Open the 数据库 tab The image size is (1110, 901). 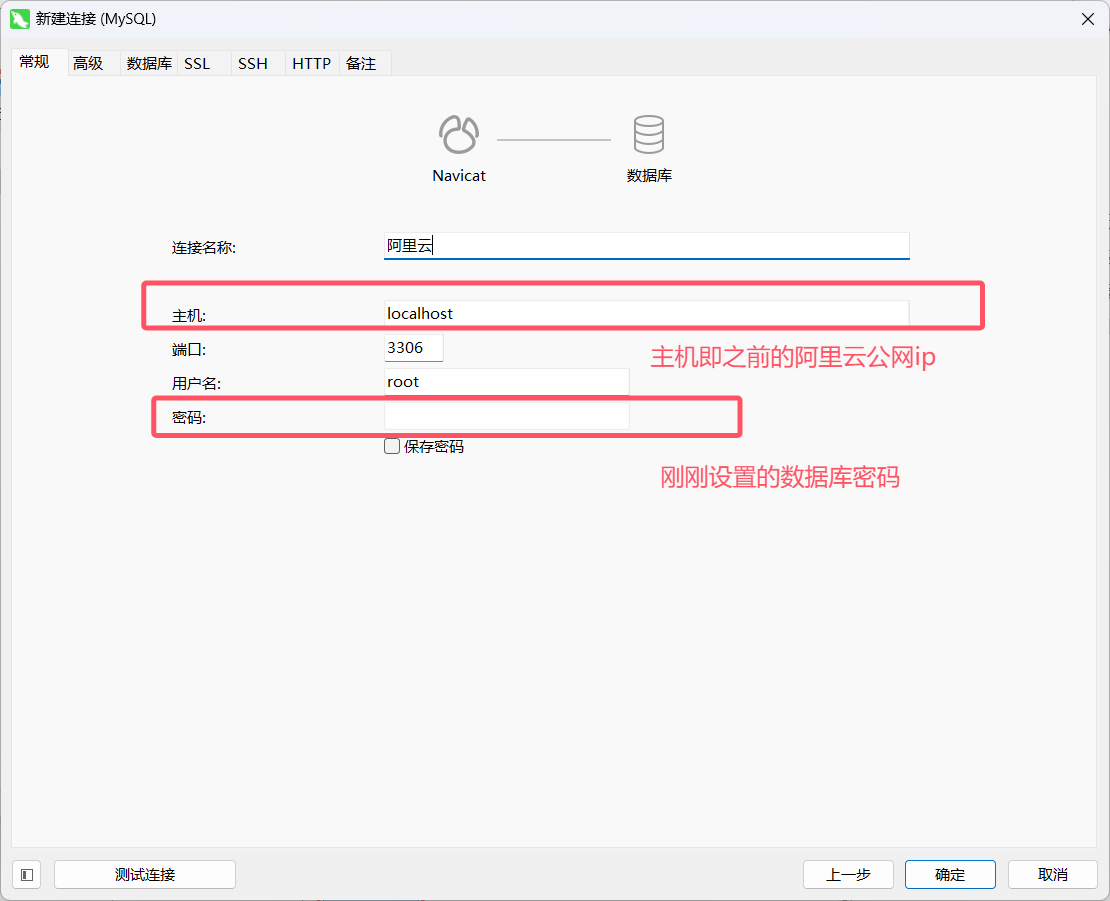149,64
